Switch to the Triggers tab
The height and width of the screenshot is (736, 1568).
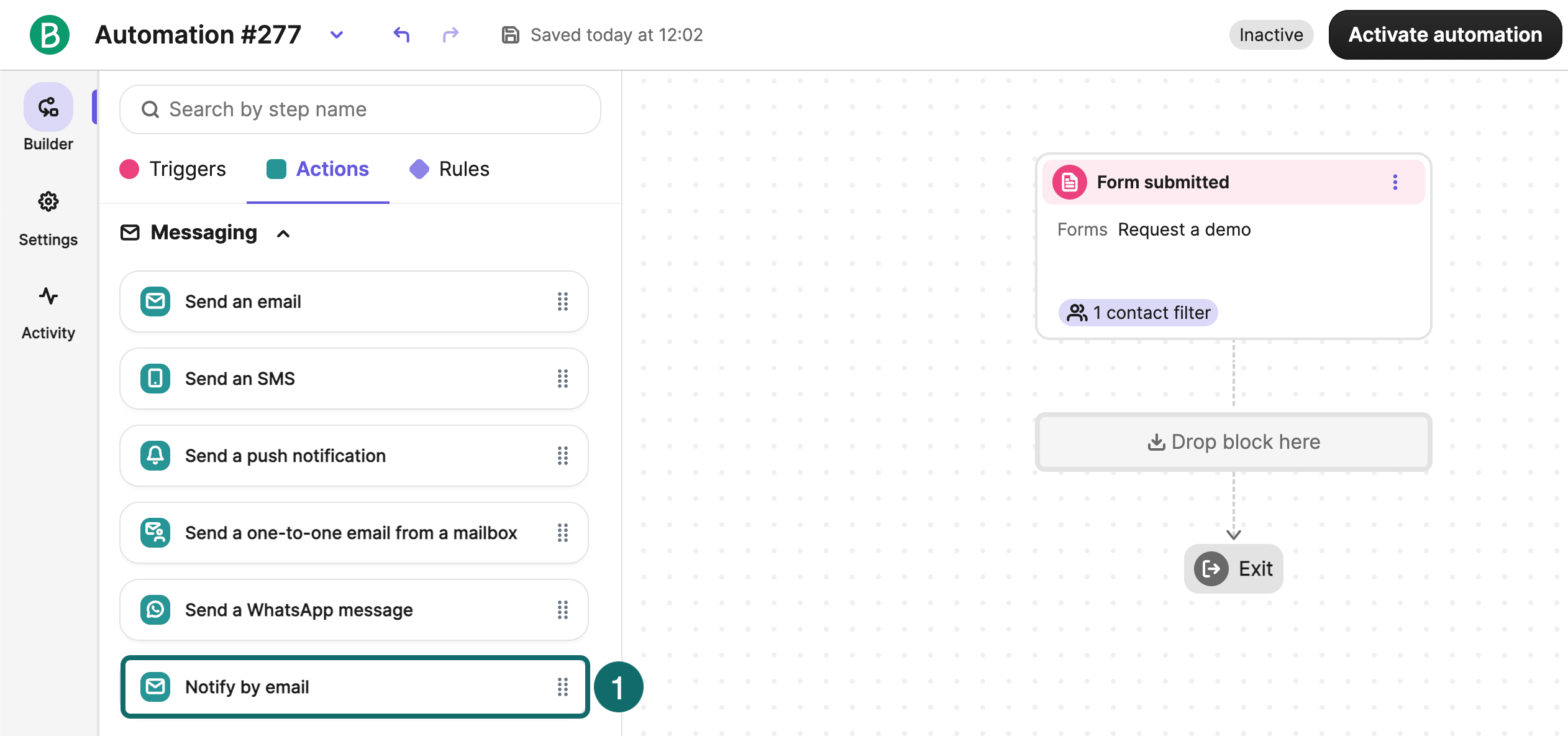point(173,169)
